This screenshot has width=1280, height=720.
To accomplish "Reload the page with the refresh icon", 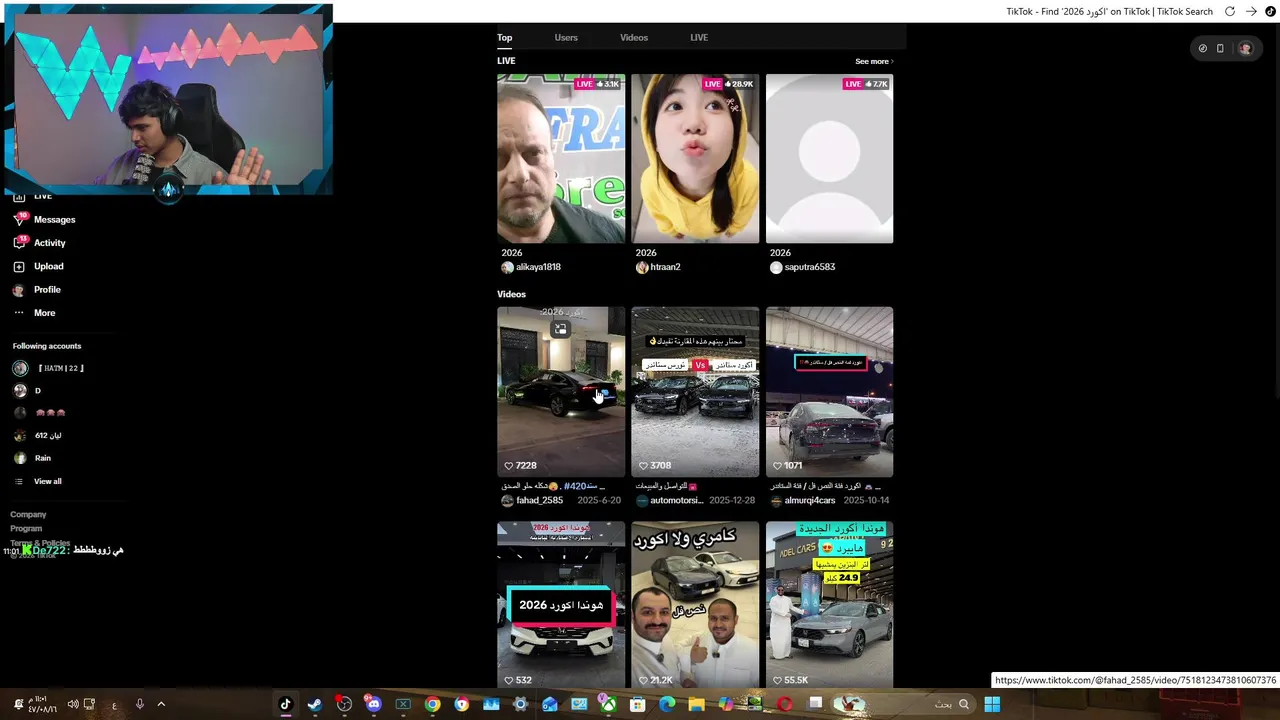I will coord(1230,11).
